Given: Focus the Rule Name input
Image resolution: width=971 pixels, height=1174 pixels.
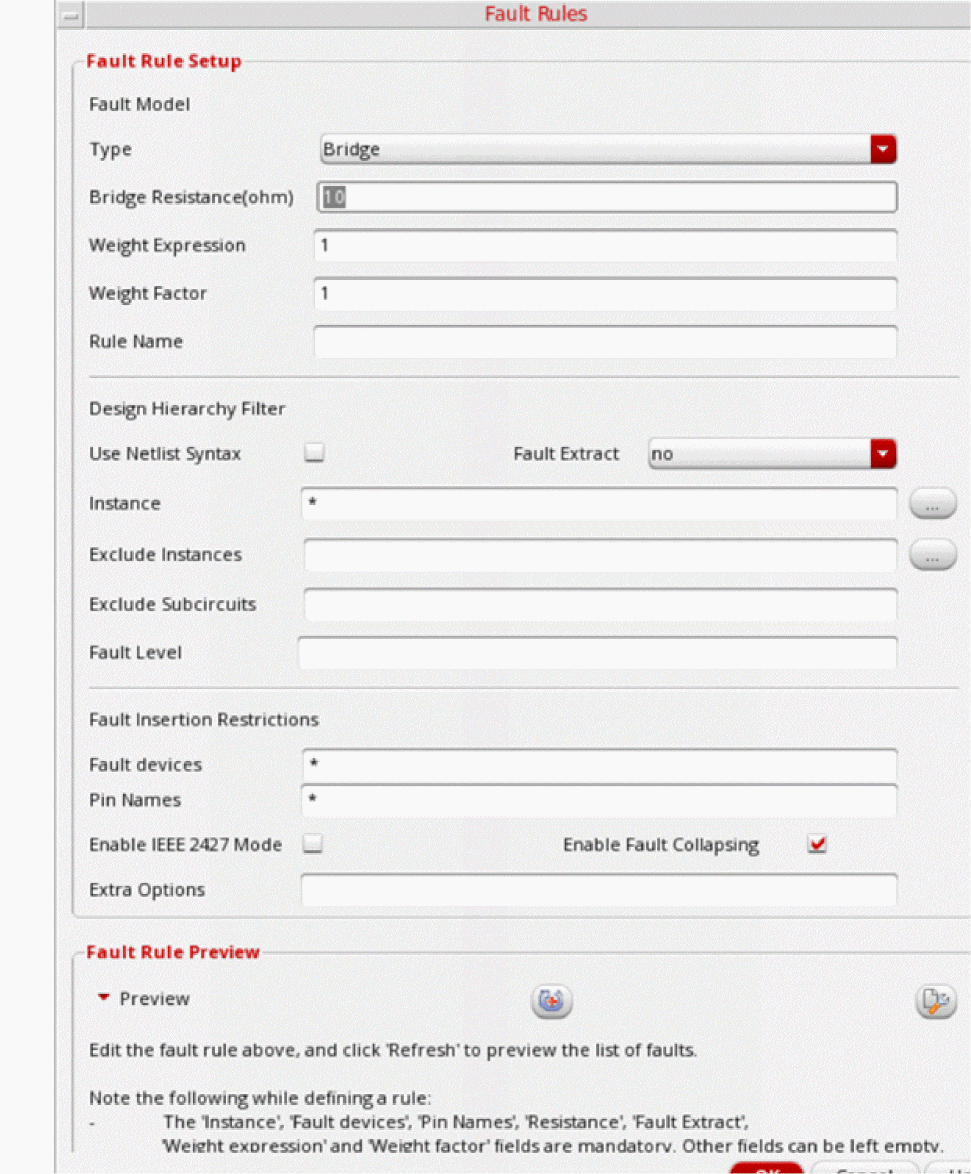Looking at the screenshot, I should [x=606, y=341].
